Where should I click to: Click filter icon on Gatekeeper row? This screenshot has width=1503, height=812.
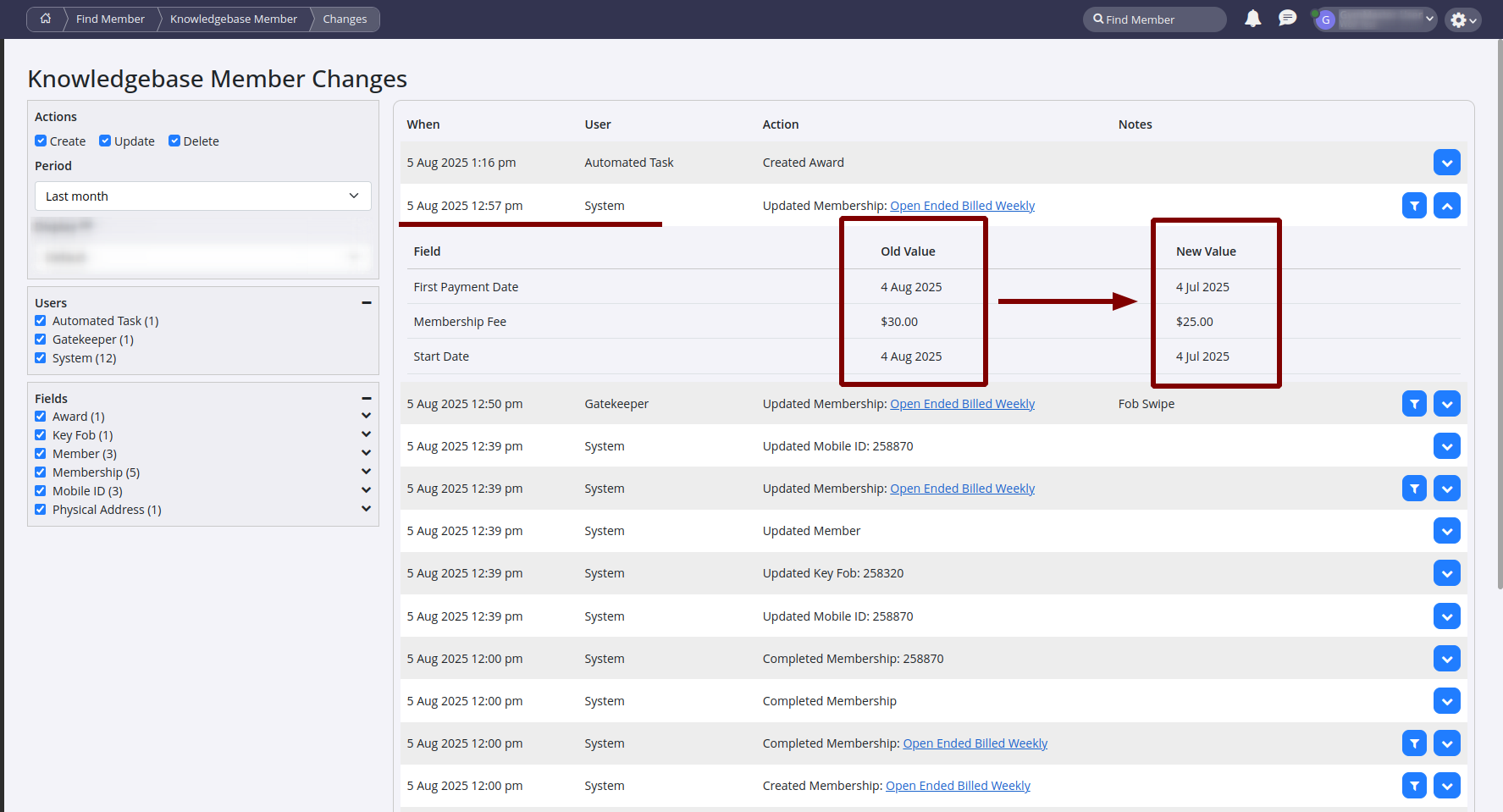[x=1414, y=404]
